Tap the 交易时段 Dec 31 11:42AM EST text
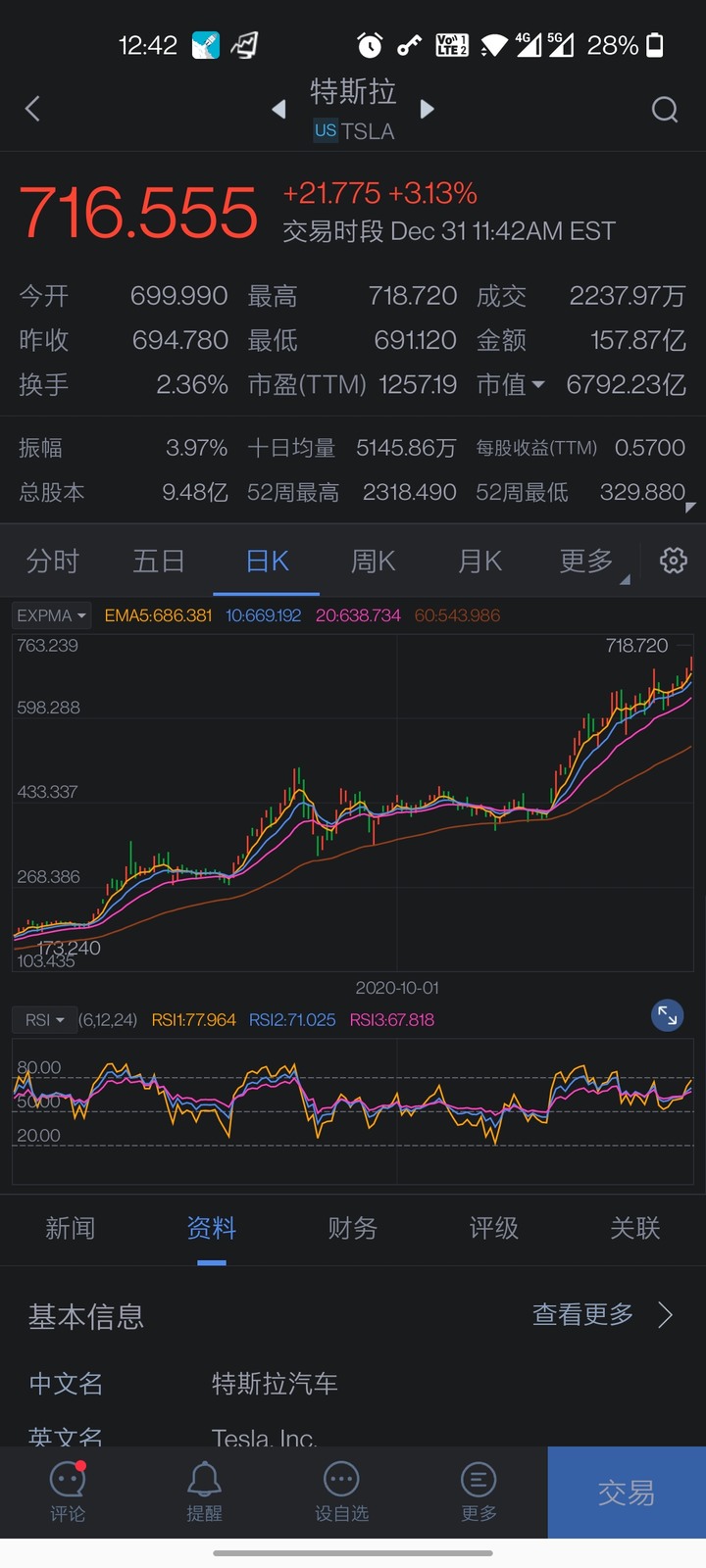Image resolution: width=706 pixels, height=1568 pixels. click(x=449, y=231)
